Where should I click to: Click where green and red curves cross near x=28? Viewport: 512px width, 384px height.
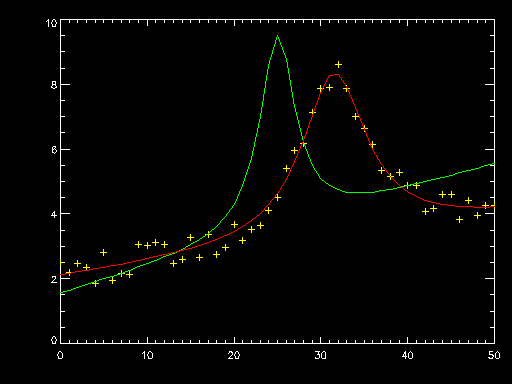(303, 144)
